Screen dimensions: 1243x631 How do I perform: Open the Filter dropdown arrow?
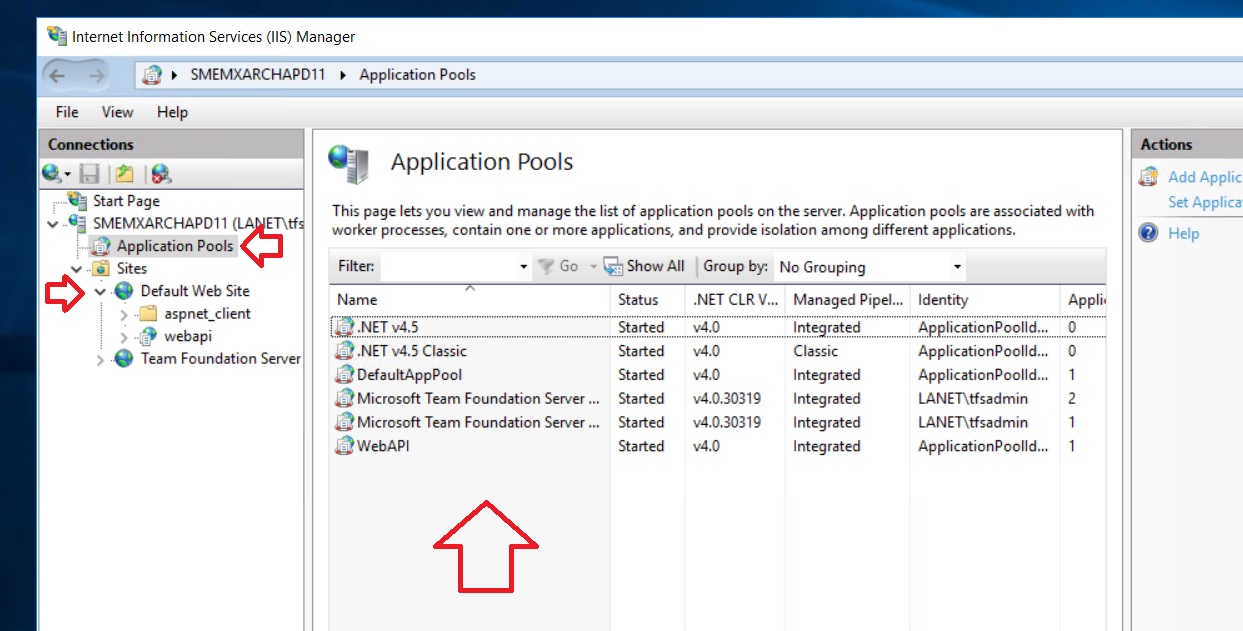point(524,267)
